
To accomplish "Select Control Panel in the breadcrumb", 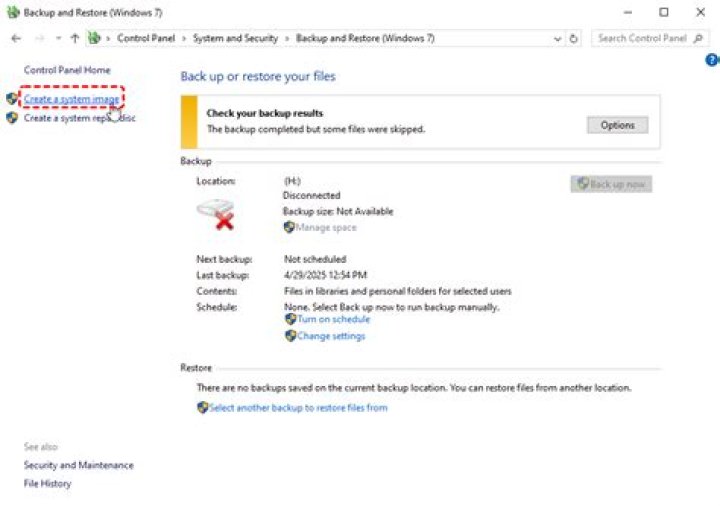I will click(x=146, y=39).
